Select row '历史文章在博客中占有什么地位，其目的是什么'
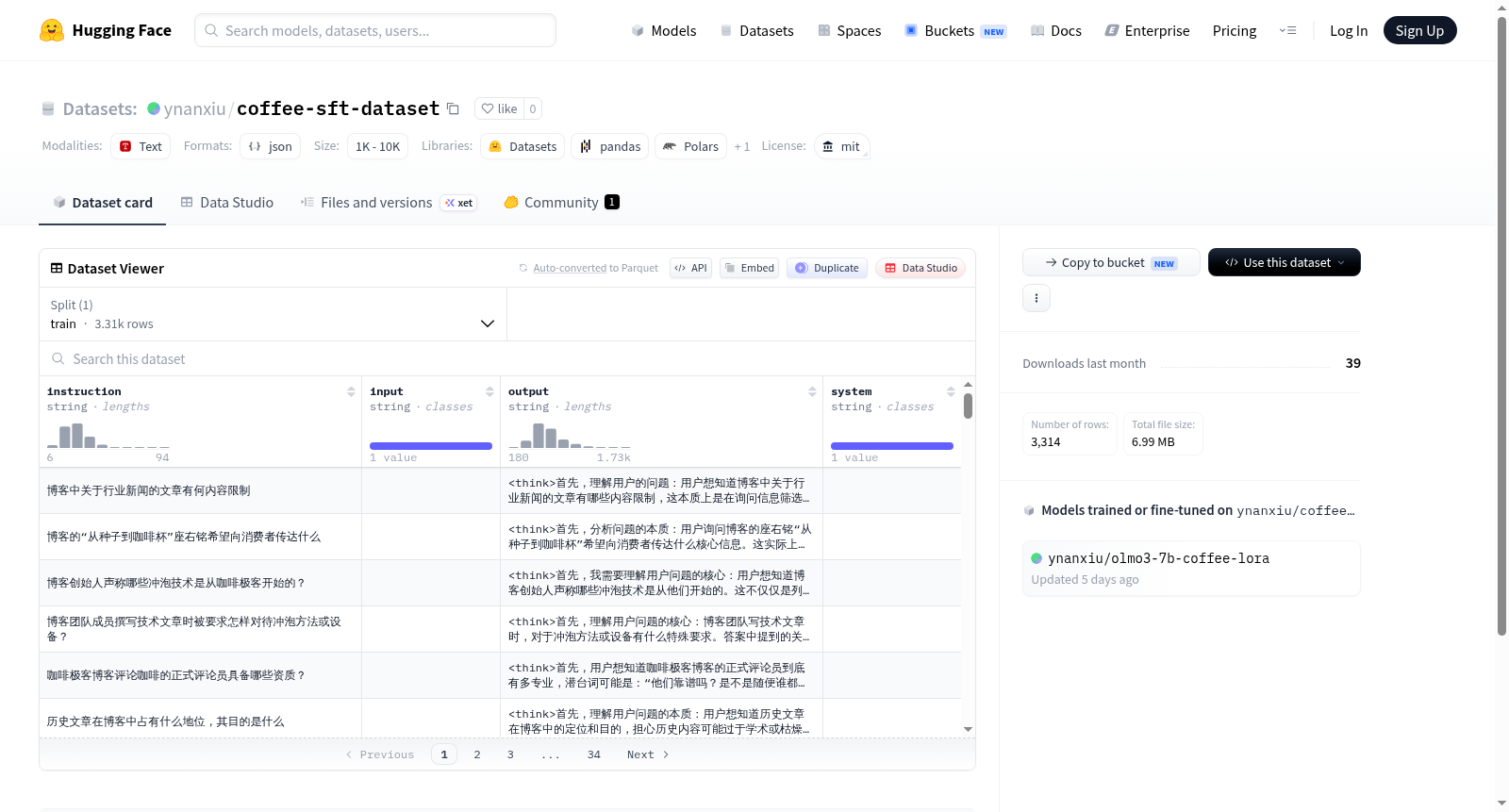This screenshot has height=812, width=1509. point(500,719)
